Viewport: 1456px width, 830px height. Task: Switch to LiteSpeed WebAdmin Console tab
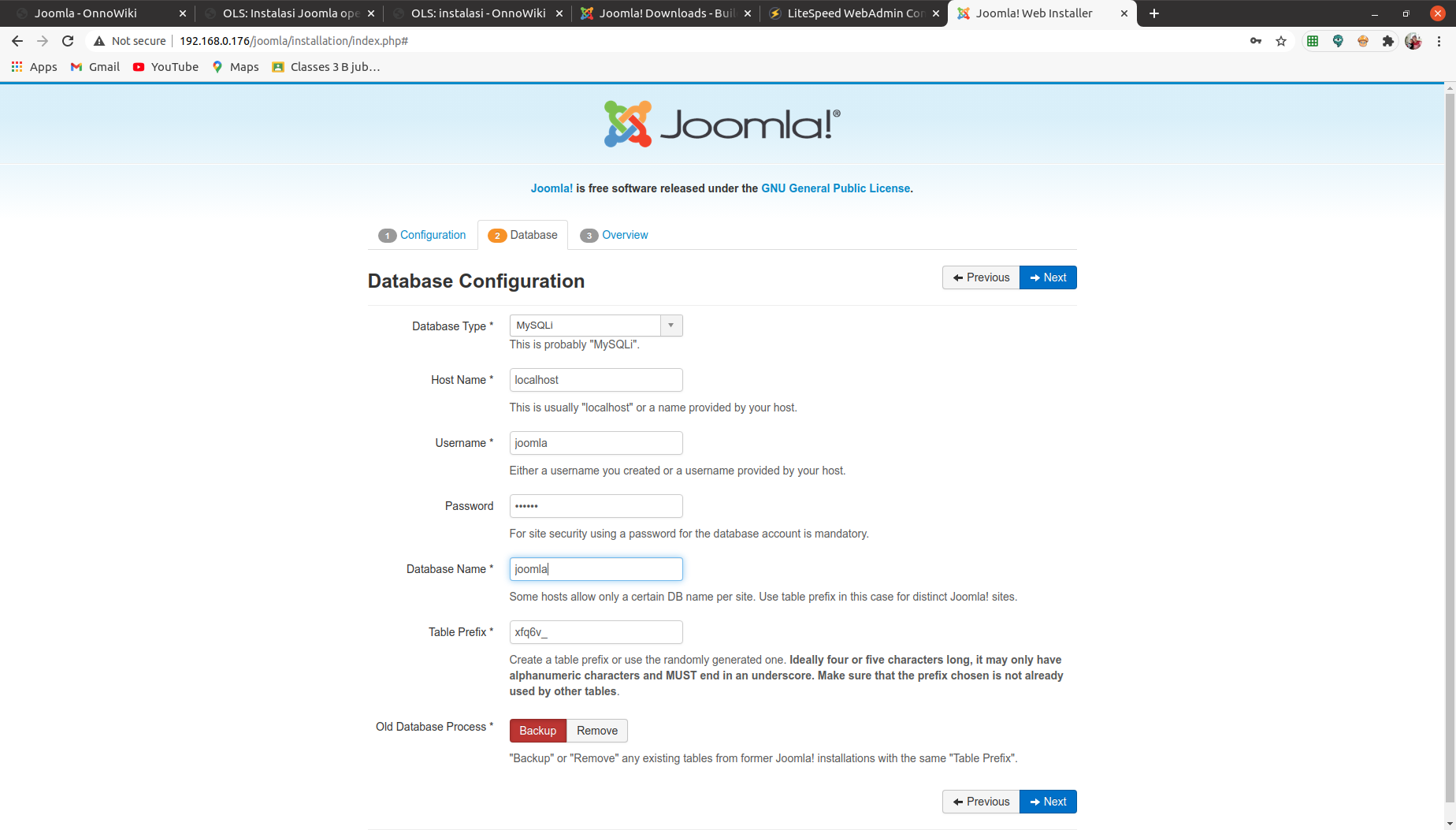pos(855,13)
